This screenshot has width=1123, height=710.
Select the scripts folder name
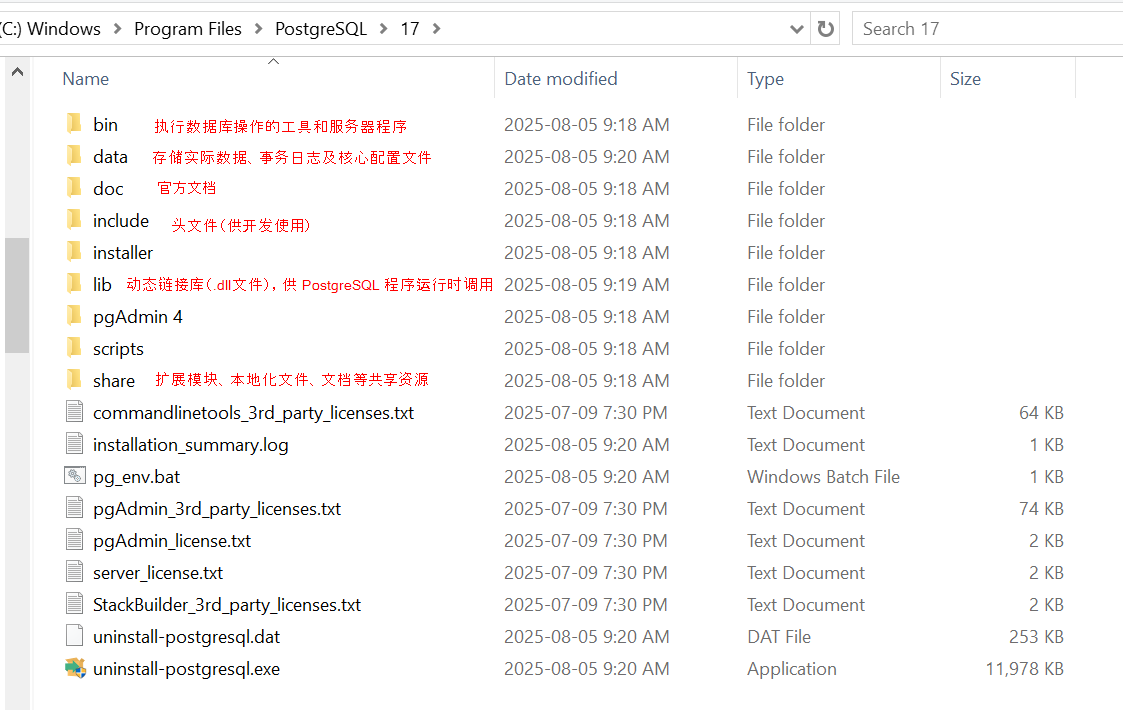118,349
